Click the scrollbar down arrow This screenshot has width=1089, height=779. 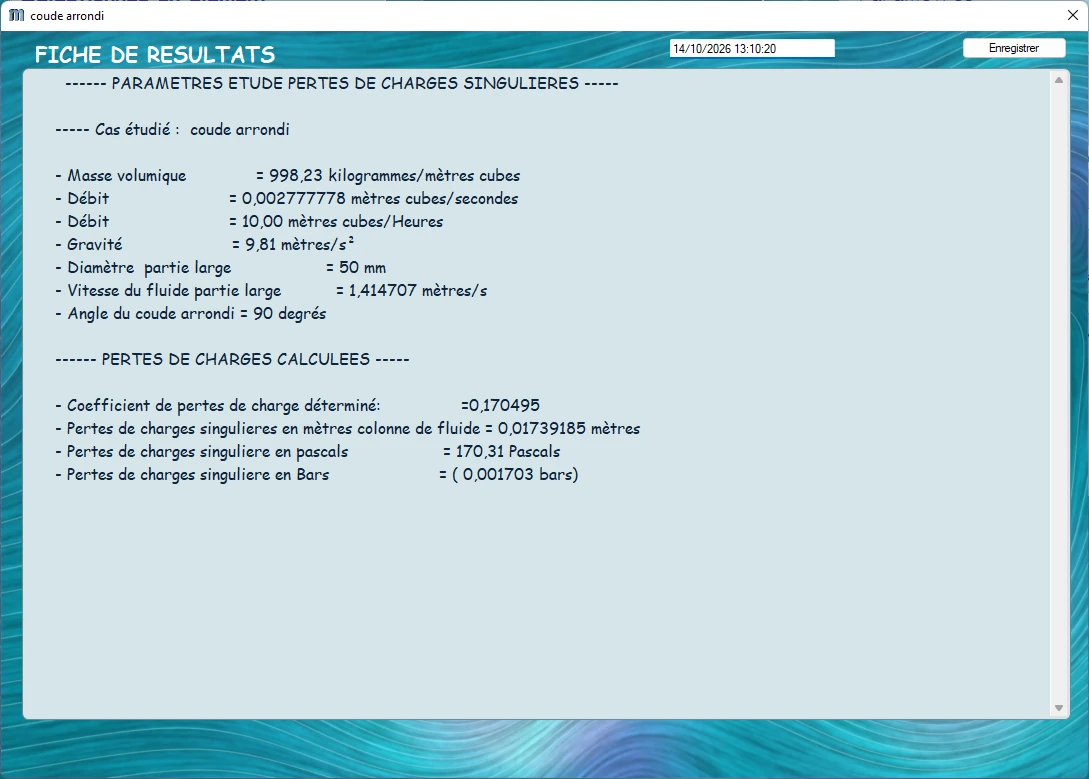point(1059,707)
